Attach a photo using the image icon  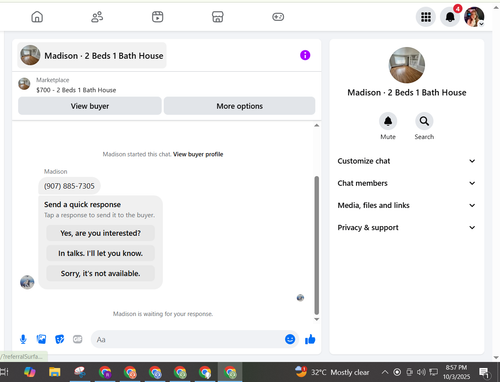[x=41, y=339]
